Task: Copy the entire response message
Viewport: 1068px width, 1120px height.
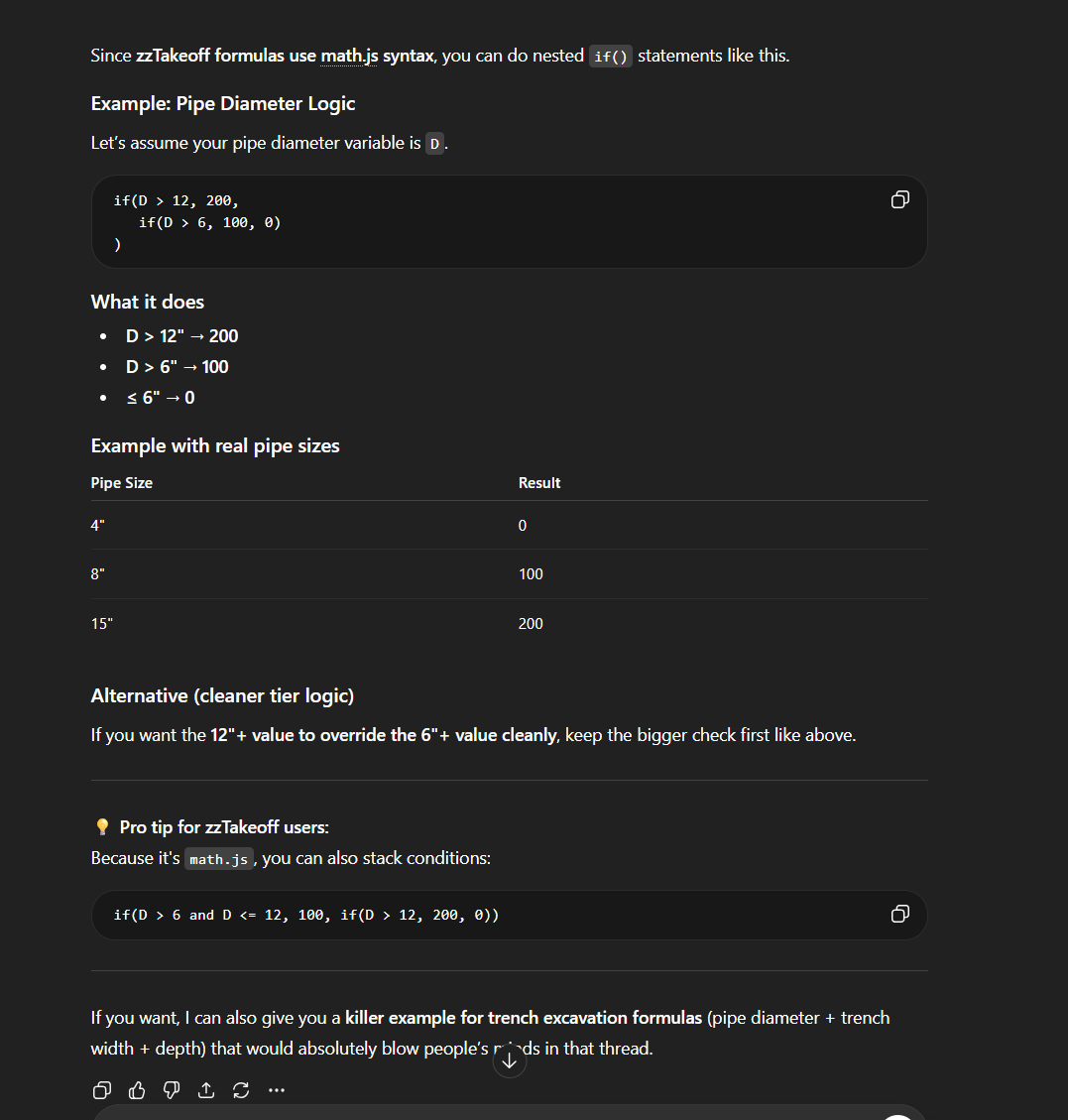Action: pyautogui.click(x=101, y=1090)
